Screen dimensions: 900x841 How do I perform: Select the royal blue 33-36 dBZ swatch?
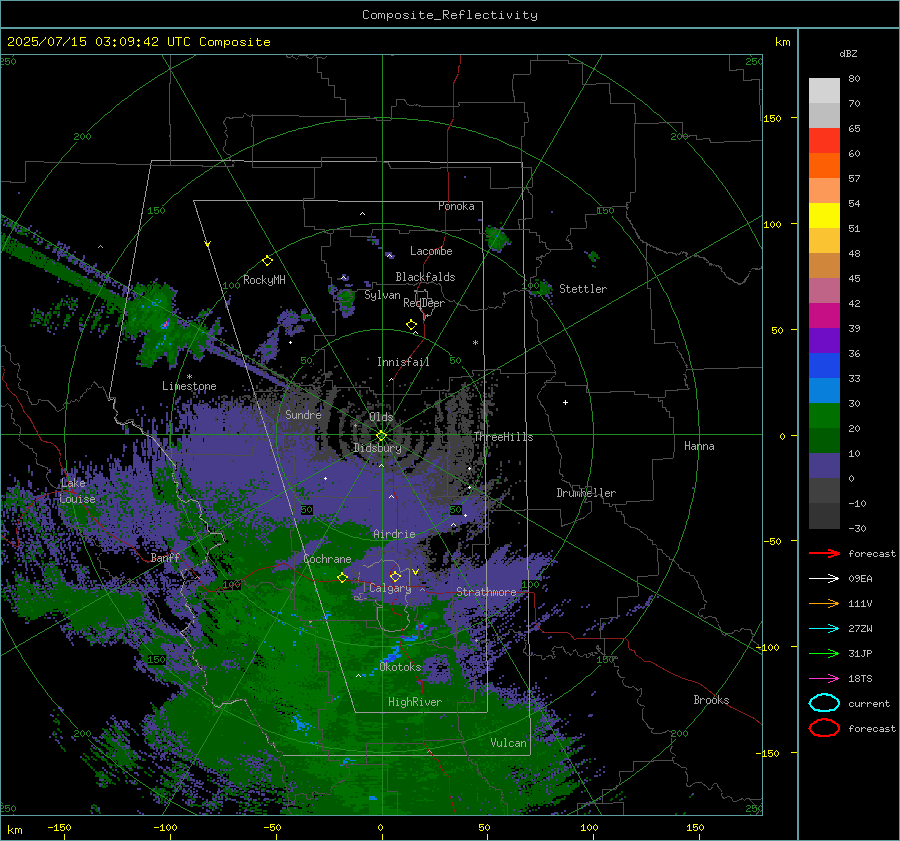824,366
